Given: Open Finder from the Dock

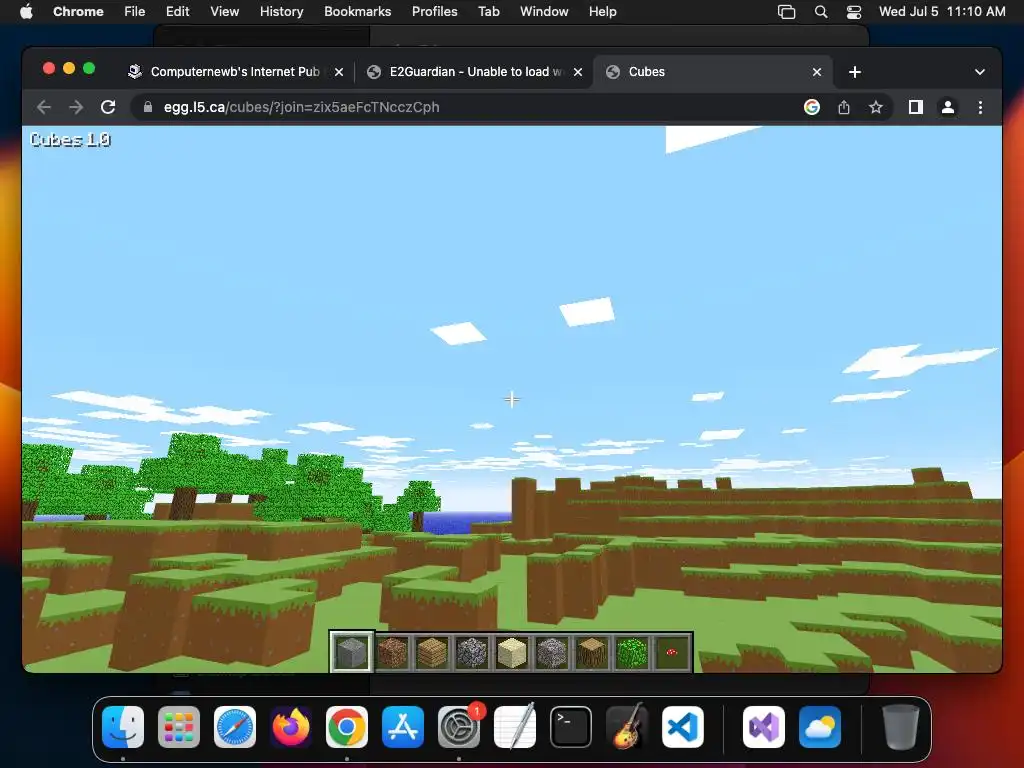Looking at the screenshot, I should pyautogui.click(x=123, y=727).
